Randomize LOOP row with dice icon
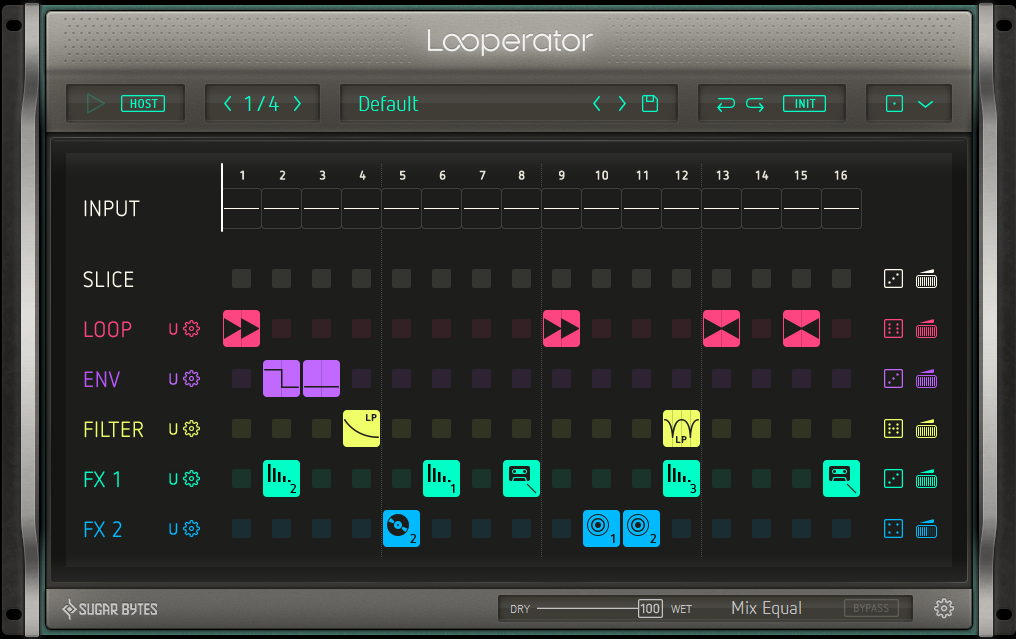Image resolution: width=1016 pixels, height=639 pixels. (894, 329)
